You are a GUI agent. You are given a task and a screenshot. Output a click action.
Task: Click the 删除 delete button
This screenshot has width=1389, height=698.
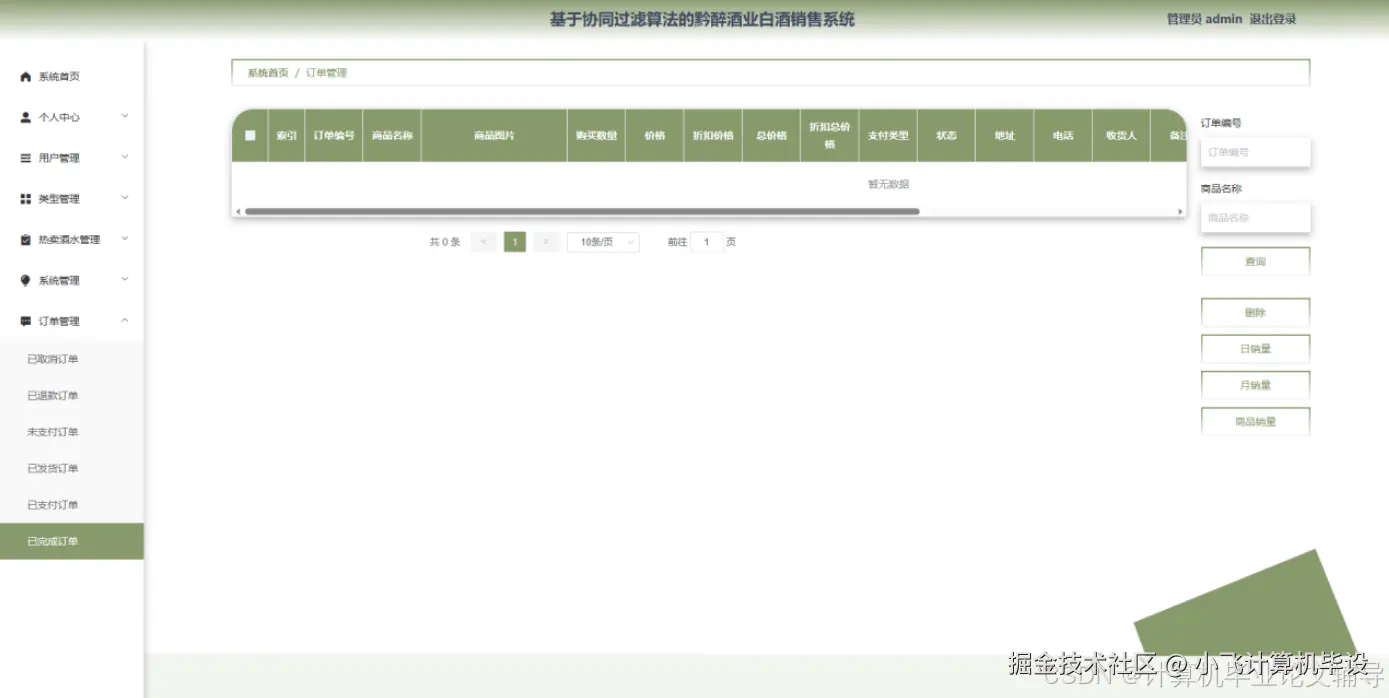click(1255, 313)
